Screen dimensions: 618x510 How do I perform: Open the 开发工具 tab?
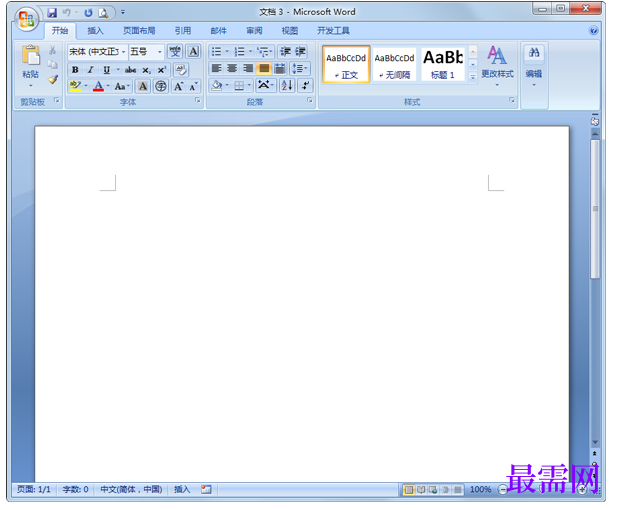point(333,31)
